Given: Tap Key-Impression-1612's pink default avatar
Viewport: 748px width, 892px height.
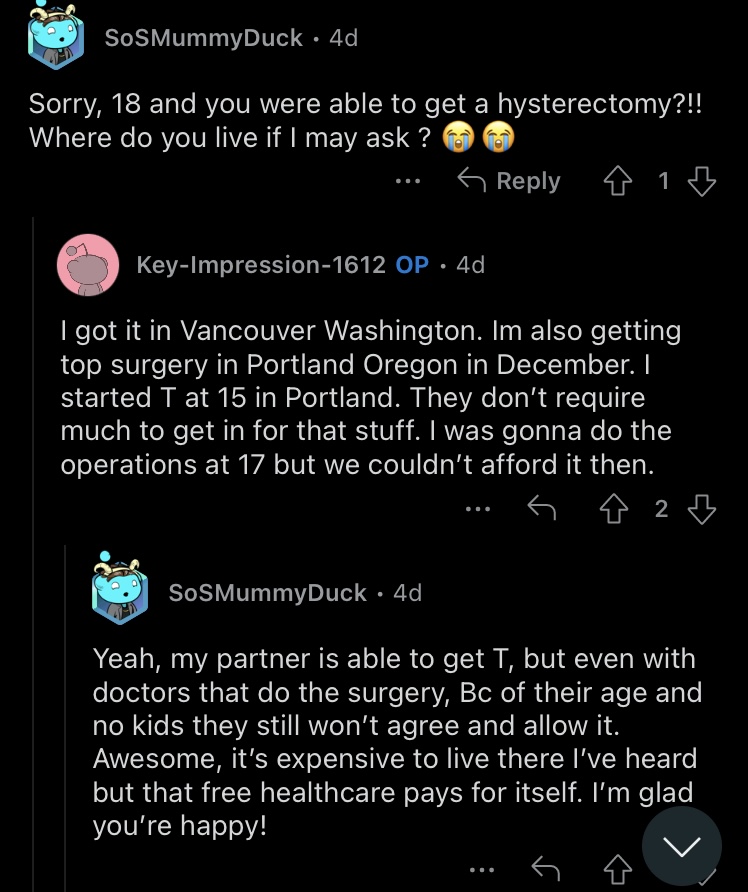Looking at the screenshot, I should coord(88,265).
